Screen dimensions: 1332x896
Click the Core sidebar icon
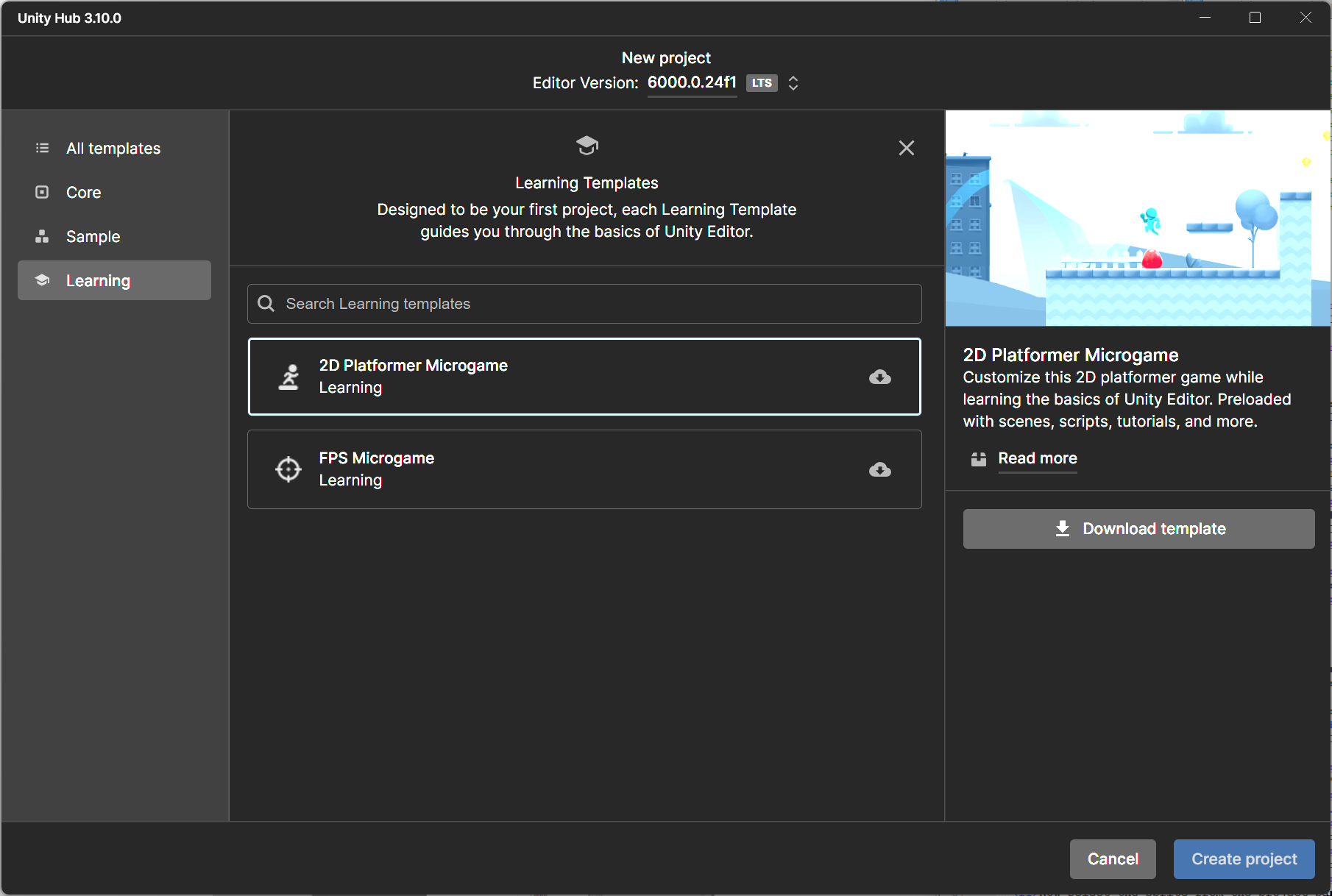[x=42, y=192]
